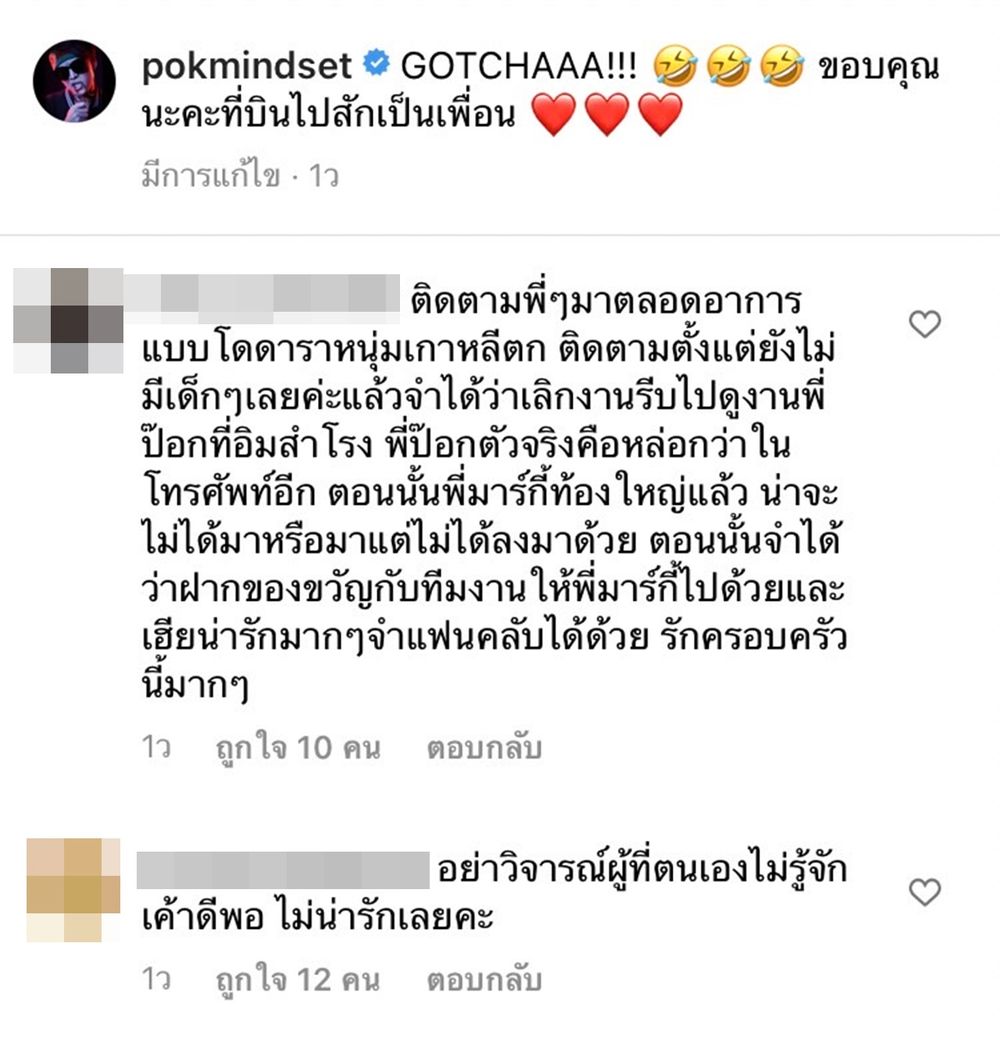The width and height of the screenshot is (1000, 1047).
Task: Click the first comment's 1ว timestamp
Action: [x=156, y=747]
